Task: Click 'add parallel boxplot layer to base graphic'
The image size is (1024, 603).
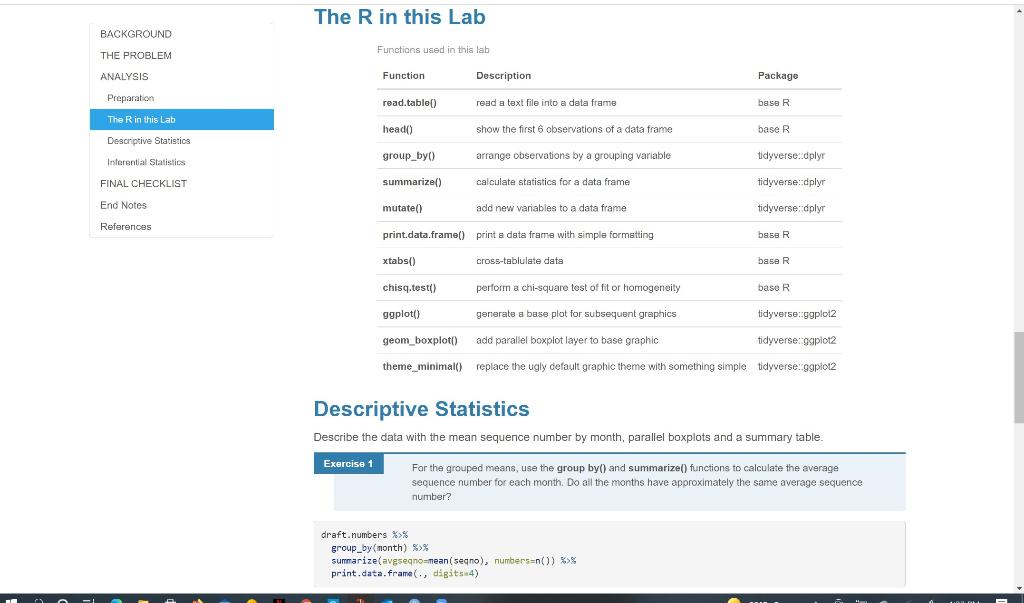Action: click(x=567, y=340)
